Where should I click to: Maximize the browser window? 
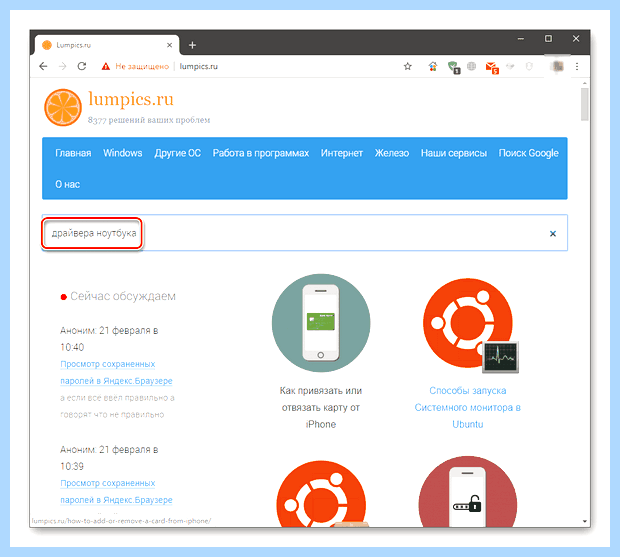coord(548,39)
